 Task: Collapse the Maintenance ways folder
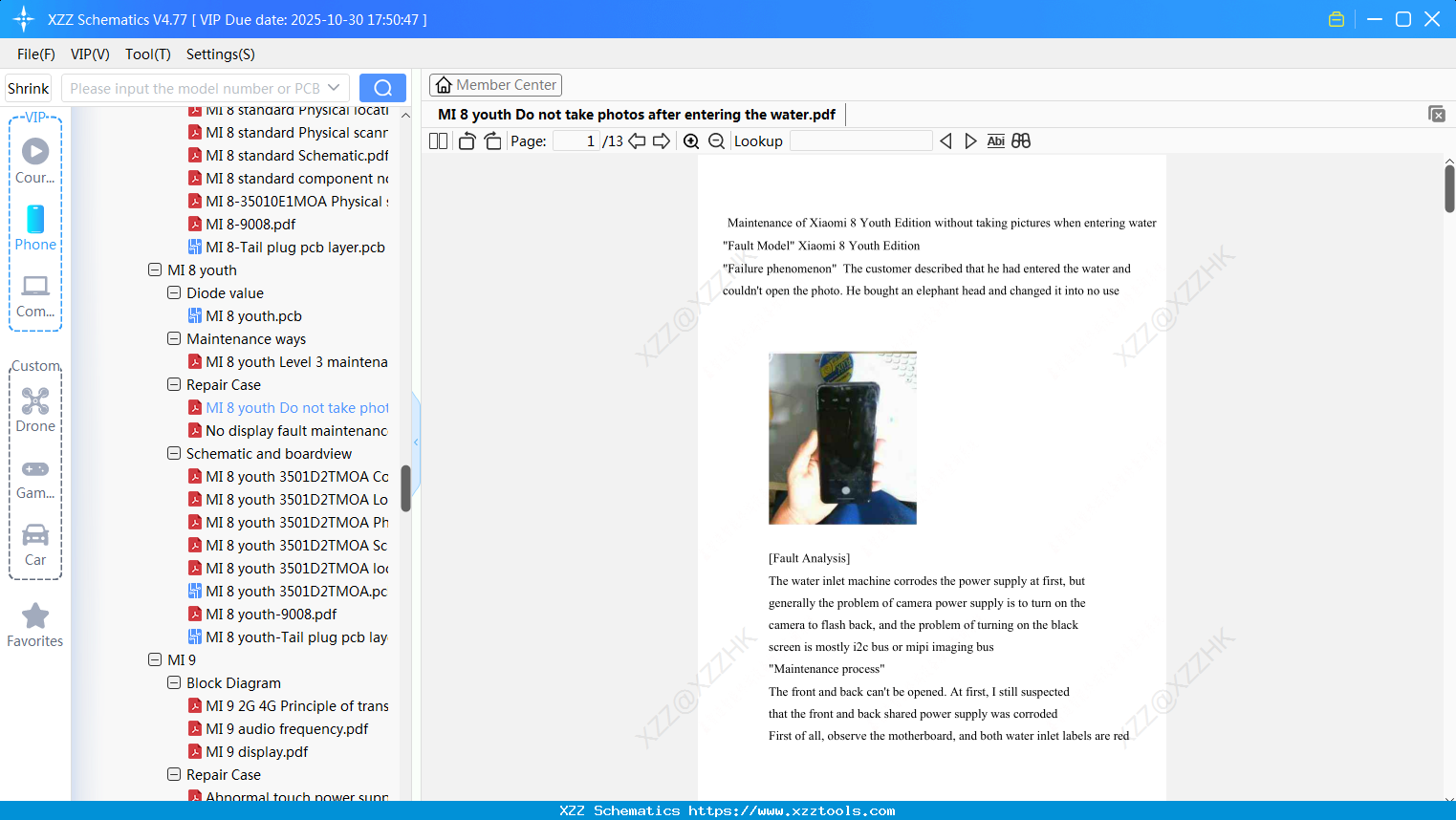click(x=174, y=339)
